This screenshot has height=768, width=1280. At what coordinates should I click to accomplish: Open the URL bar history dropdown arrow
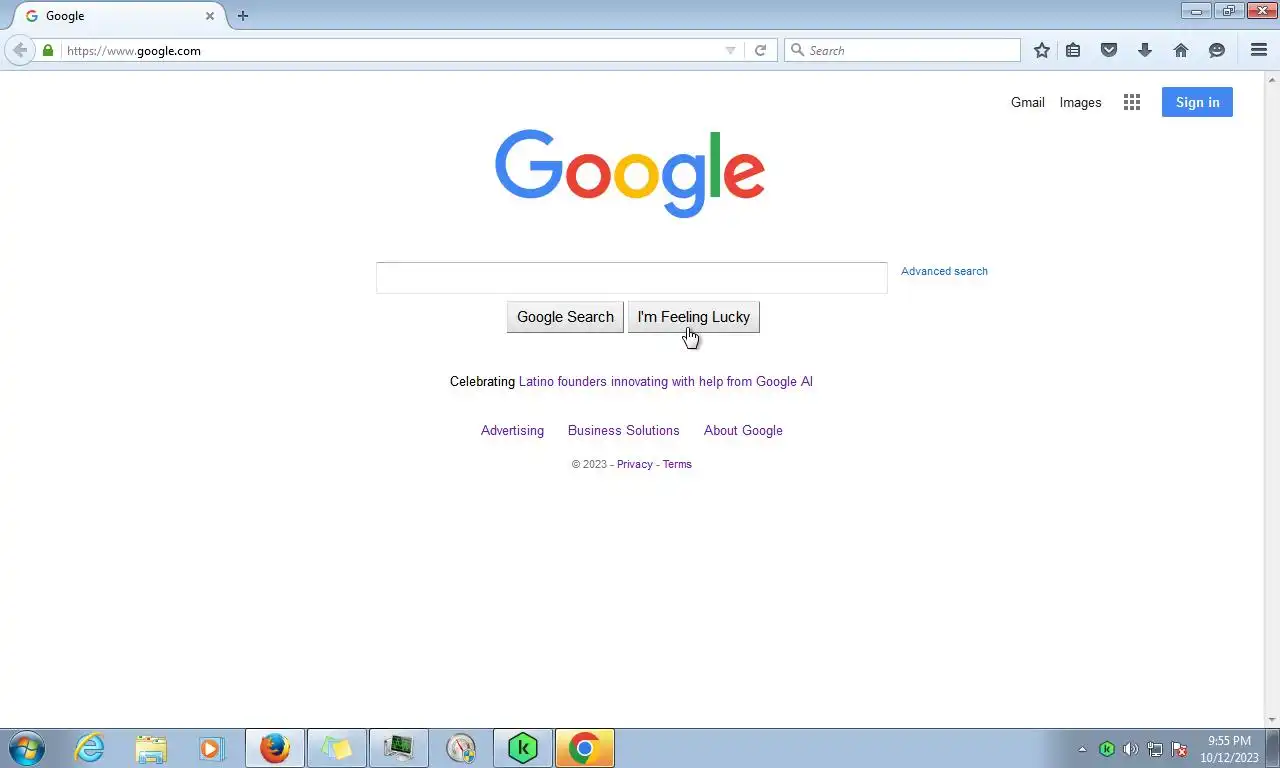tap(730, 51)
